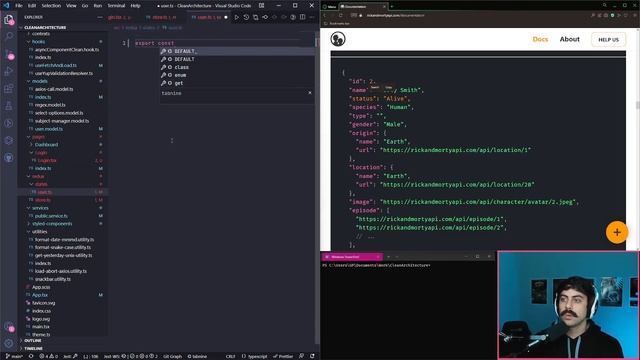The width and height of the screenshot is (640, 360).
Task: Open the Help menu
Action: click(136, 6)
